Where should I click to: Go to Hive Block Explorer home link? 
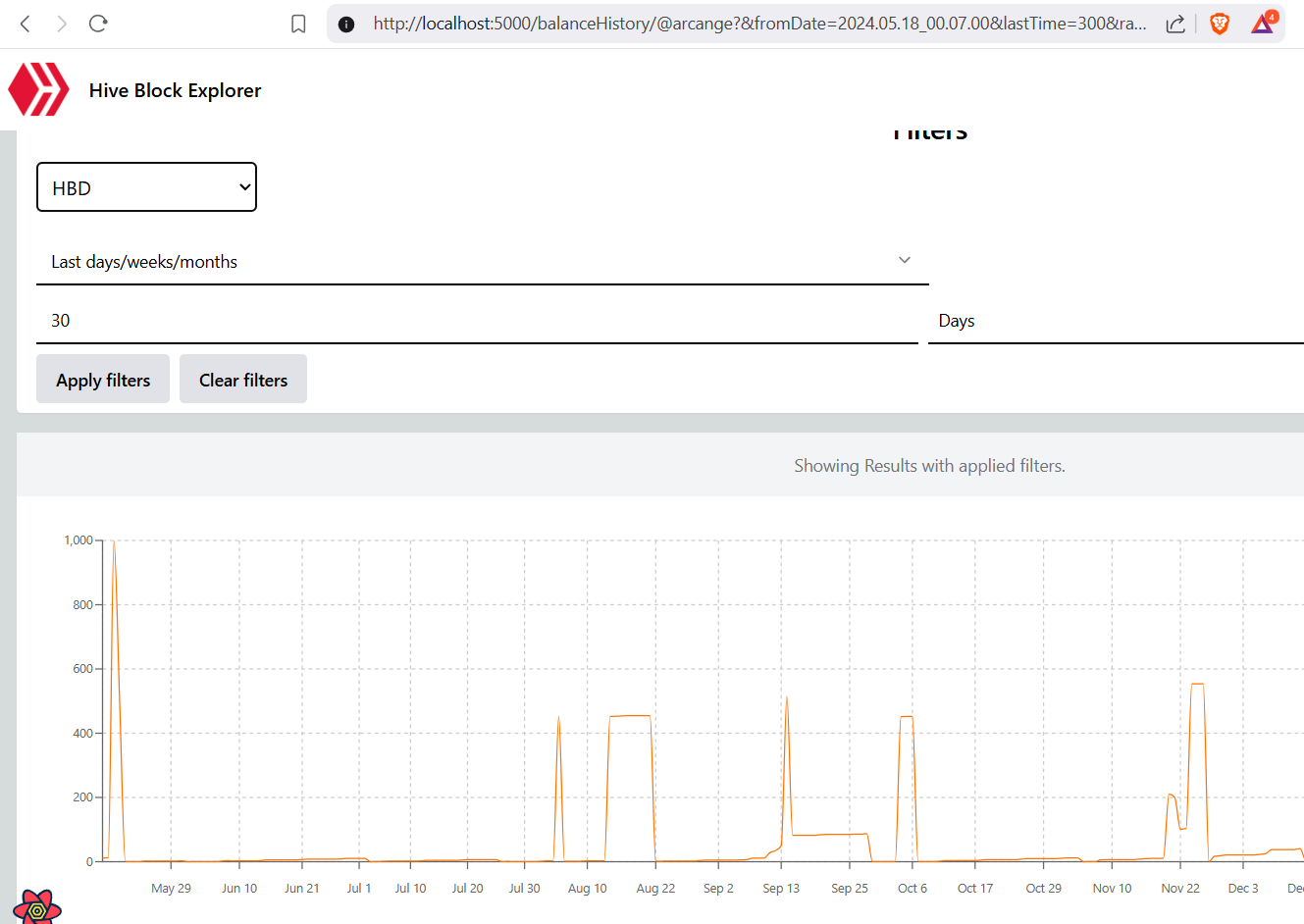click(x=175, y=90)
